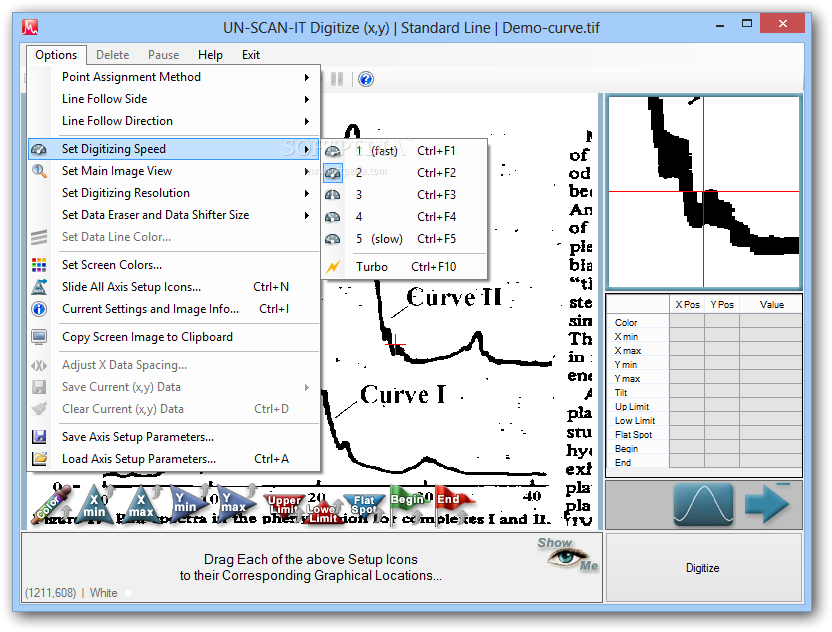Click the X min row in the table
Screen dimensions: 832x632
(x=704, y=336)
